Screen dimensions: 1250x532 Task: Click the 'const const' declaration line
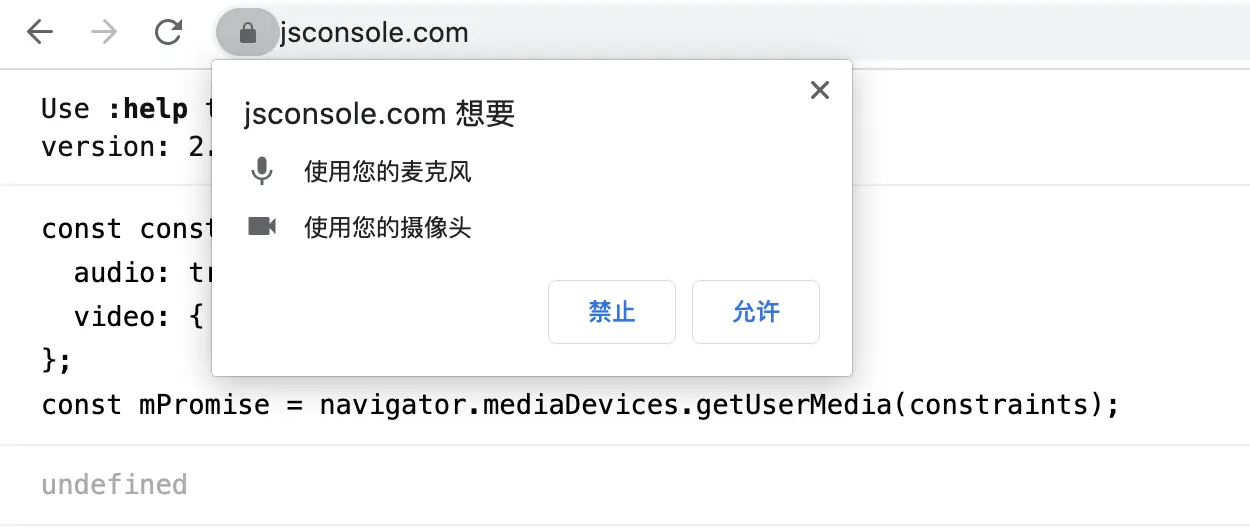click(x=127, y=229)
